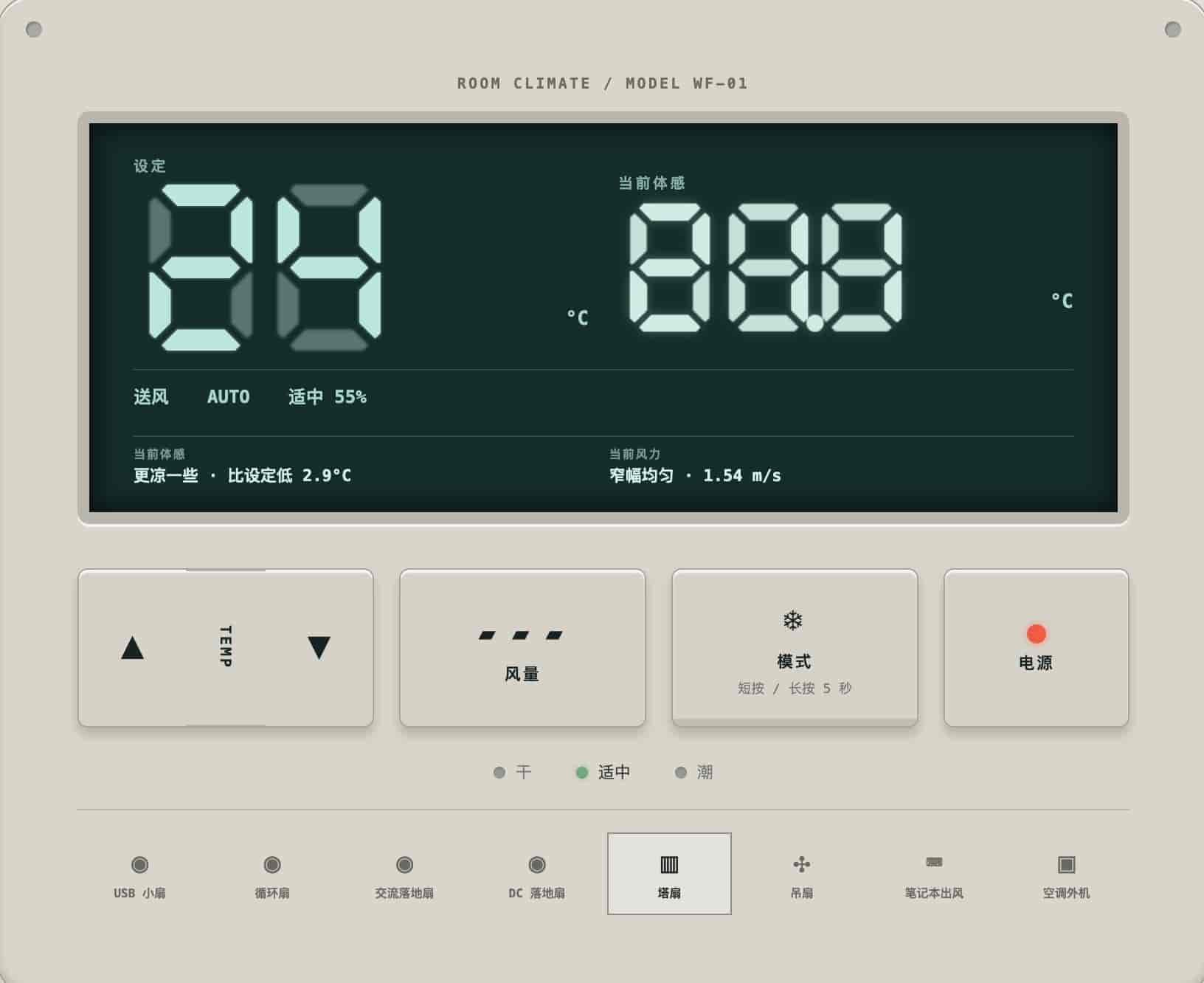Click the 短按 / 长按 5 秒 hint
This screenshot has width=1204, height=983.
tap(795, 689)
